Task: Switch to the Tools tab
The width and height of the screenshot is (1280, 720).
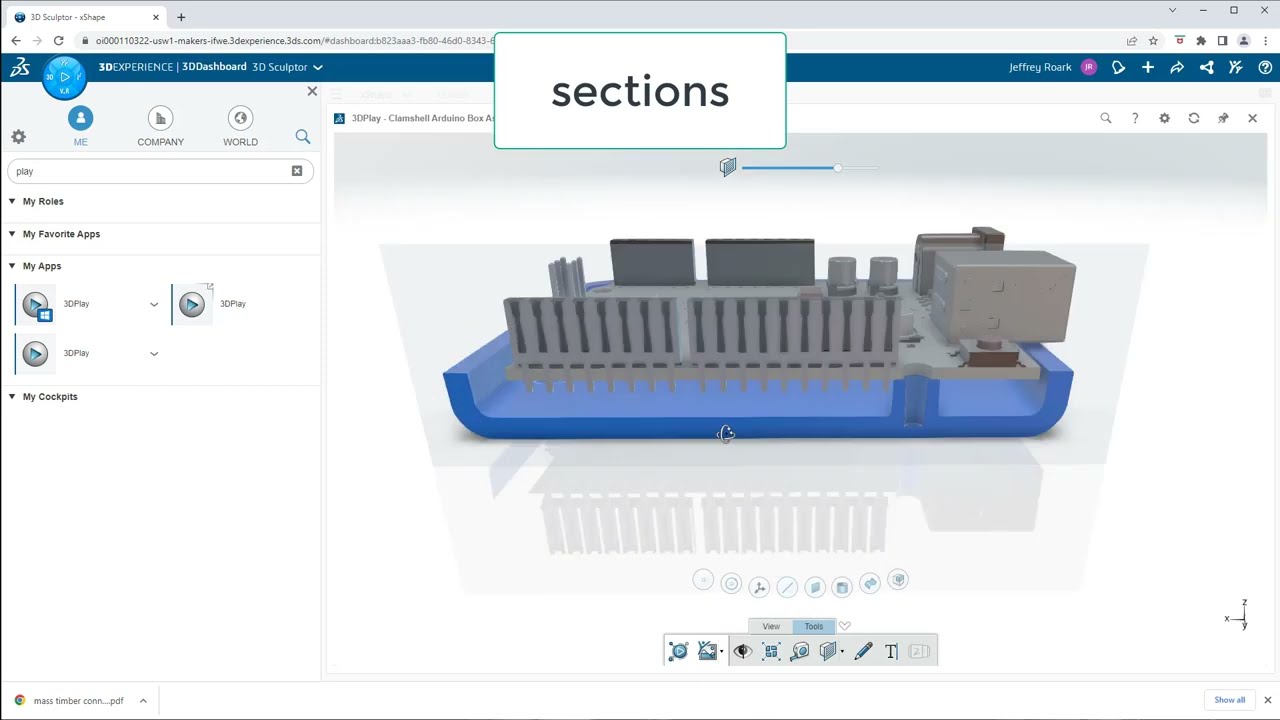Action: 814,626
